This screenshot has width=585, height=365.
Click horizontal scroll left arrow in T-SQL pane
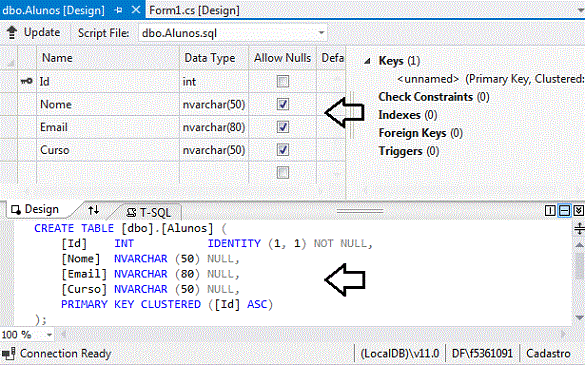pyautogui.click(x=64, y=334)
